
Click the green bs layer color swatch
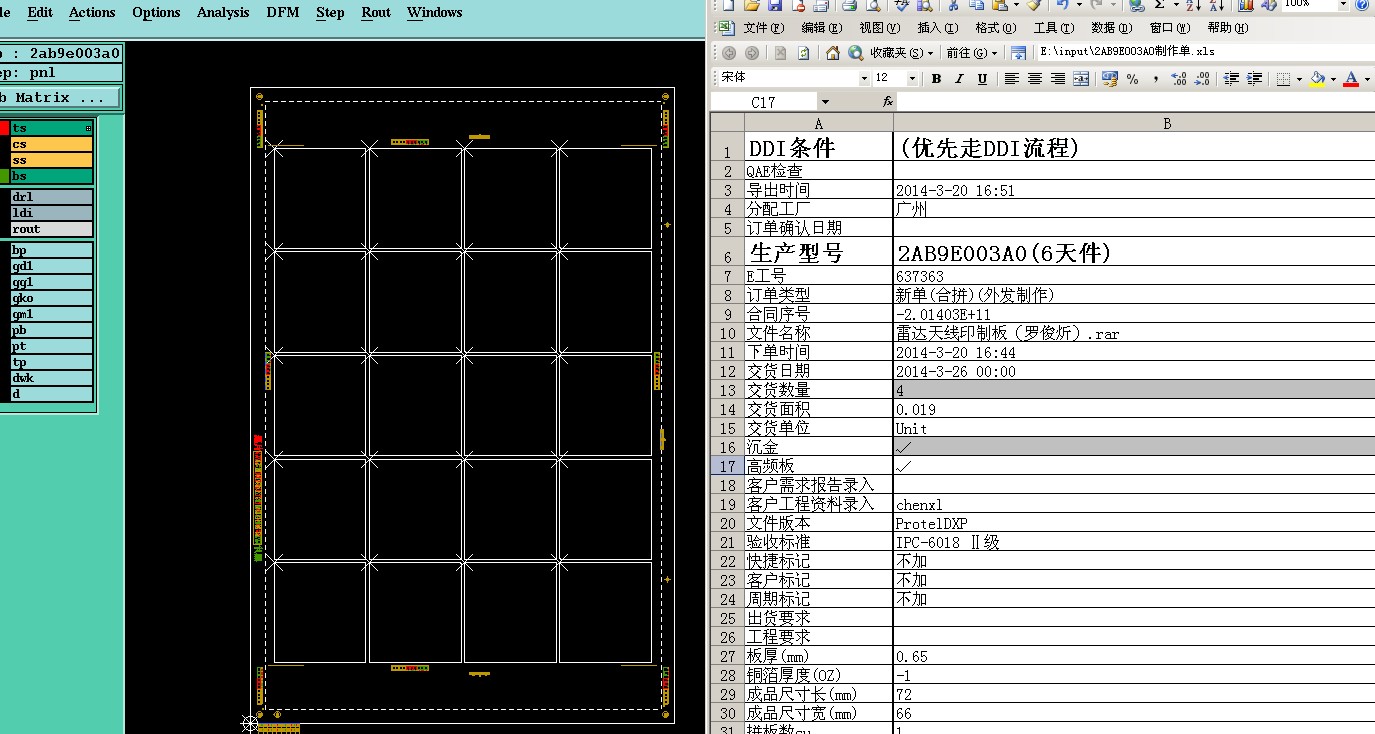tap(4, 176)
